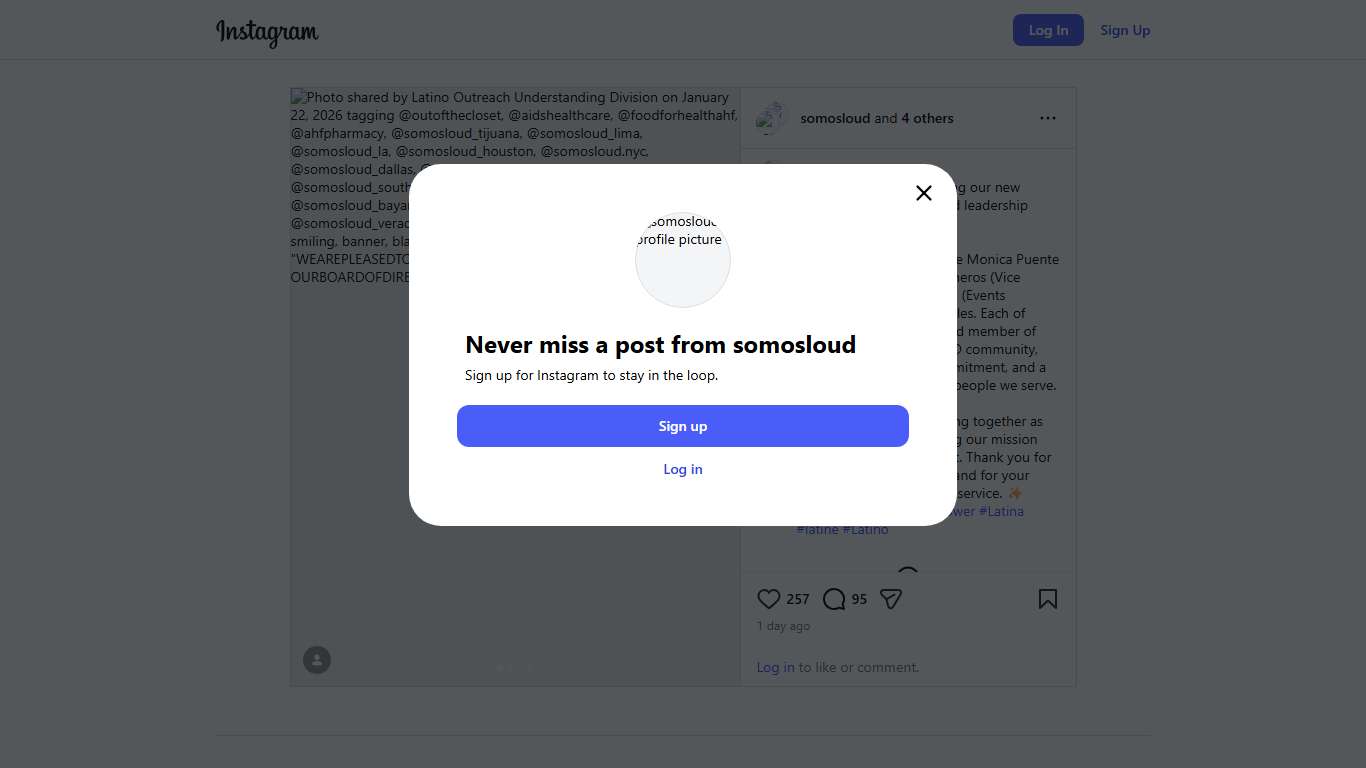This screenshot has width=1366, height=768.
Task: Like the post with heart icon
Action: [768, 599]
